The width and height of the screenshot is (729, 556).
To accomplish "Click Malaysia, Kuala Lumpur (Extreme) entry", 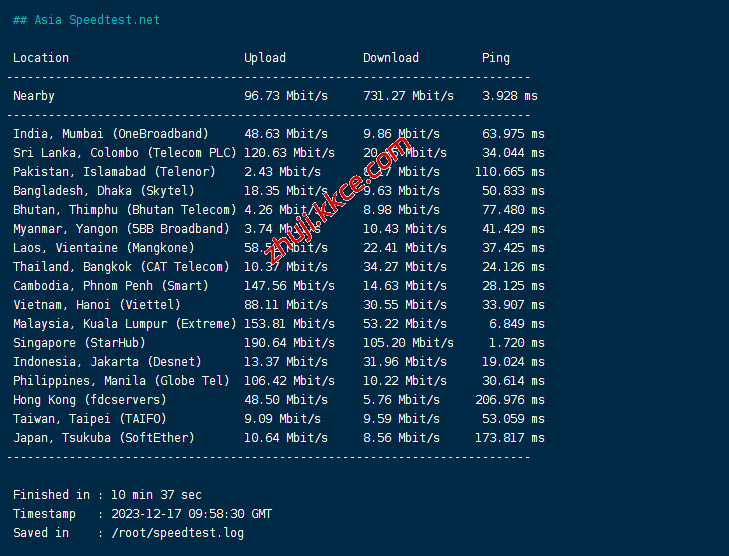I will (x=124, y=324).
